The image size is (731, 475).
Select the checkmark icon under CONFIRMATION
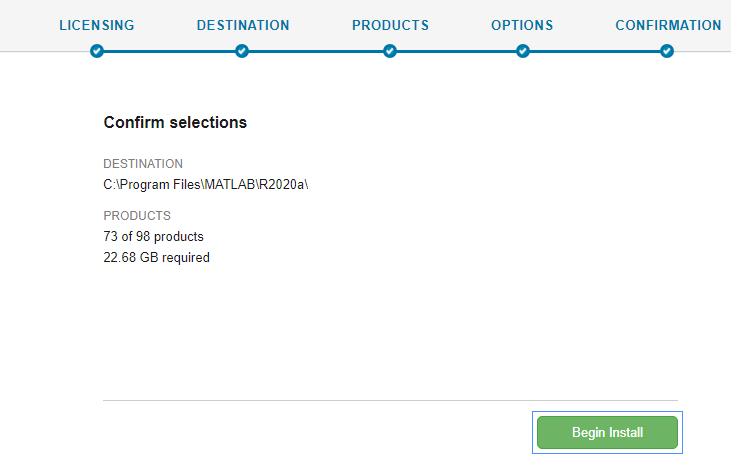click(x=667, y=51)
